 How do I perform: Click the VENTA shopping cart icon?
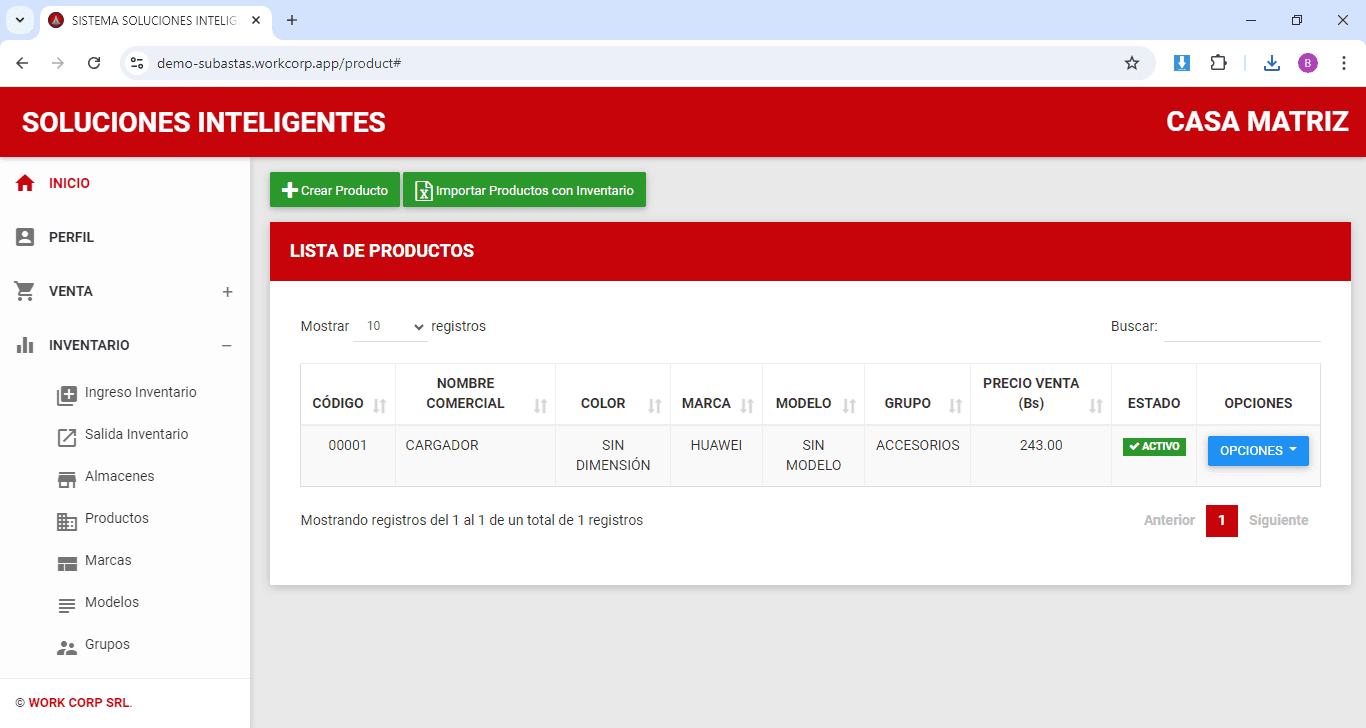click(25, 291)
